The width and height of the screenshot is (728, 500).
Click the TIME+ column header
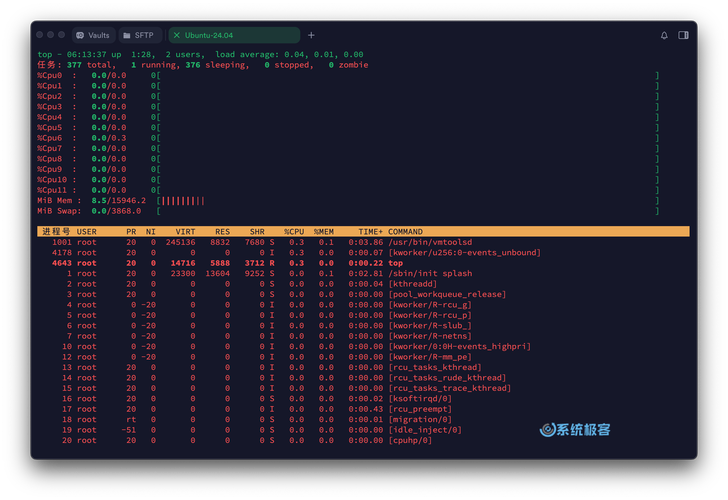[366, 231]
